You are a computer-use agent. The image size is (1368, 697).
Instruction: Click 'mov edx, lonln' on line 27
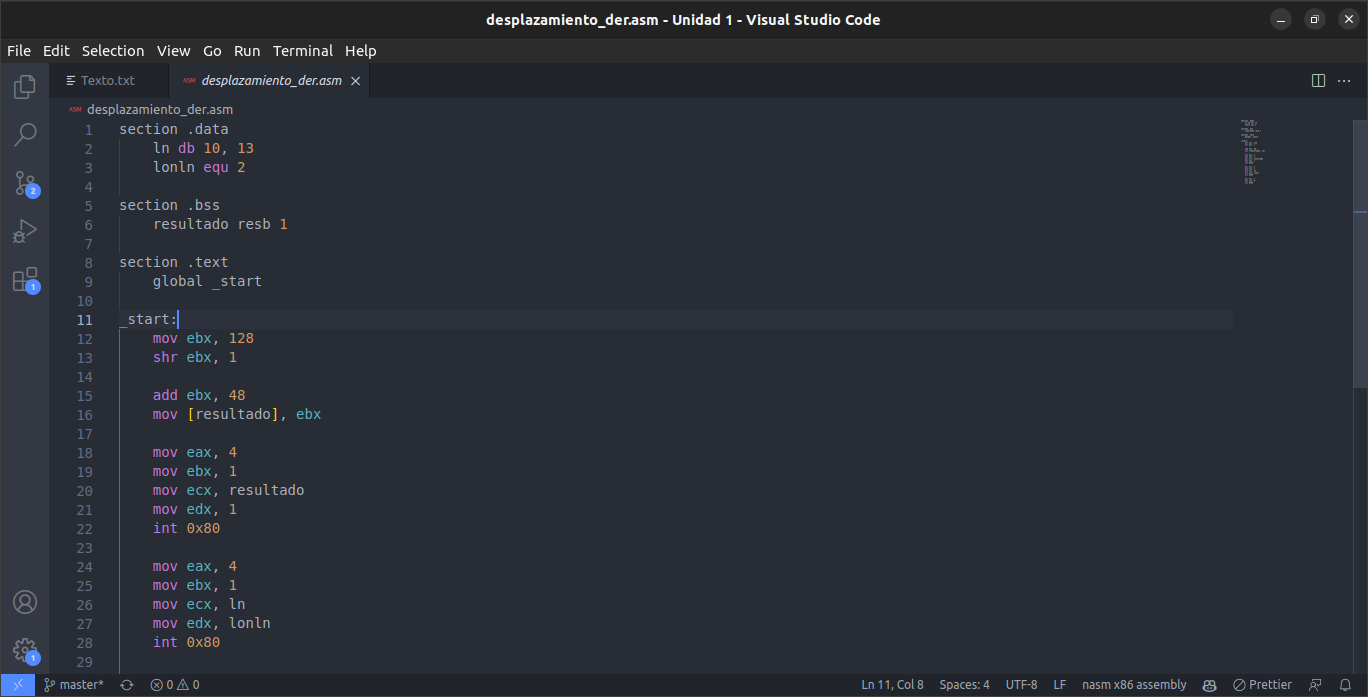tap(212, 623)
